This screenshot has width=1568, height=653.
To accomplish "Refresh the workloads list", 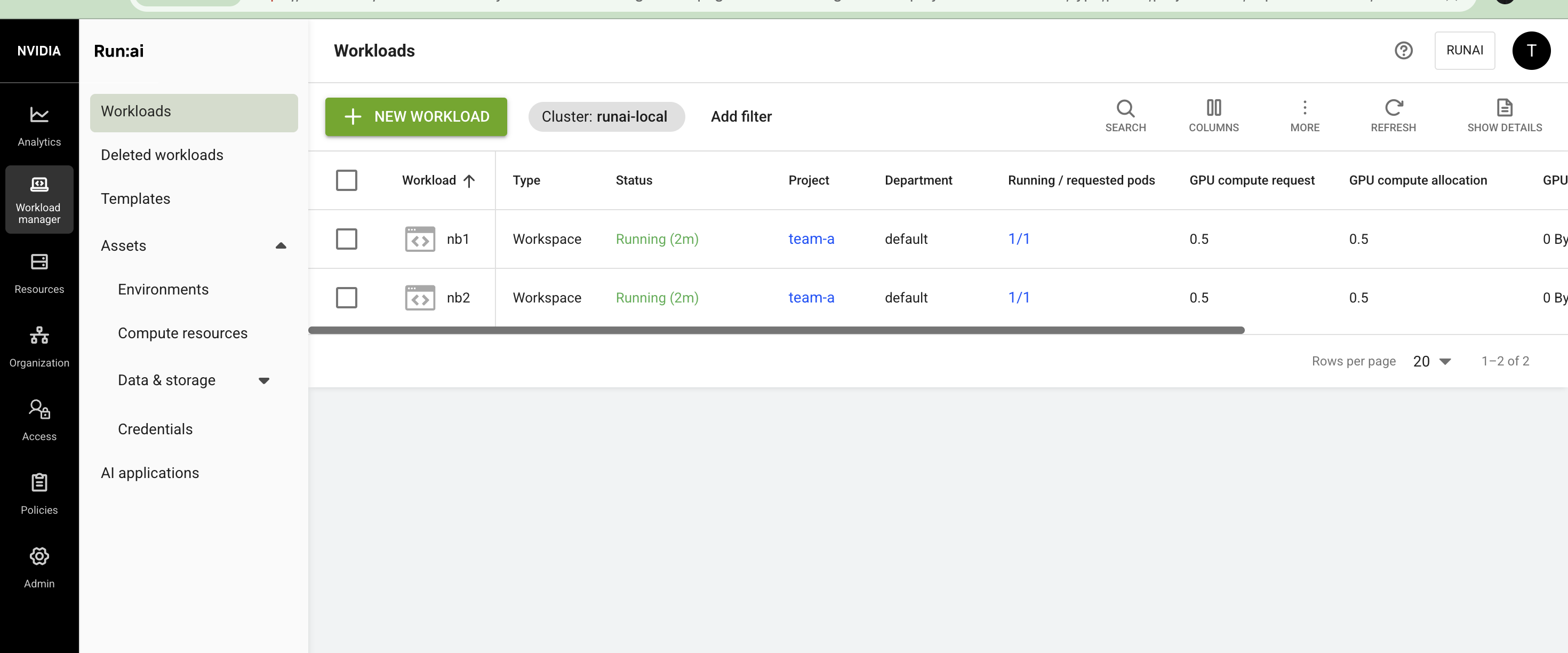I will [x=1393, y=116].
